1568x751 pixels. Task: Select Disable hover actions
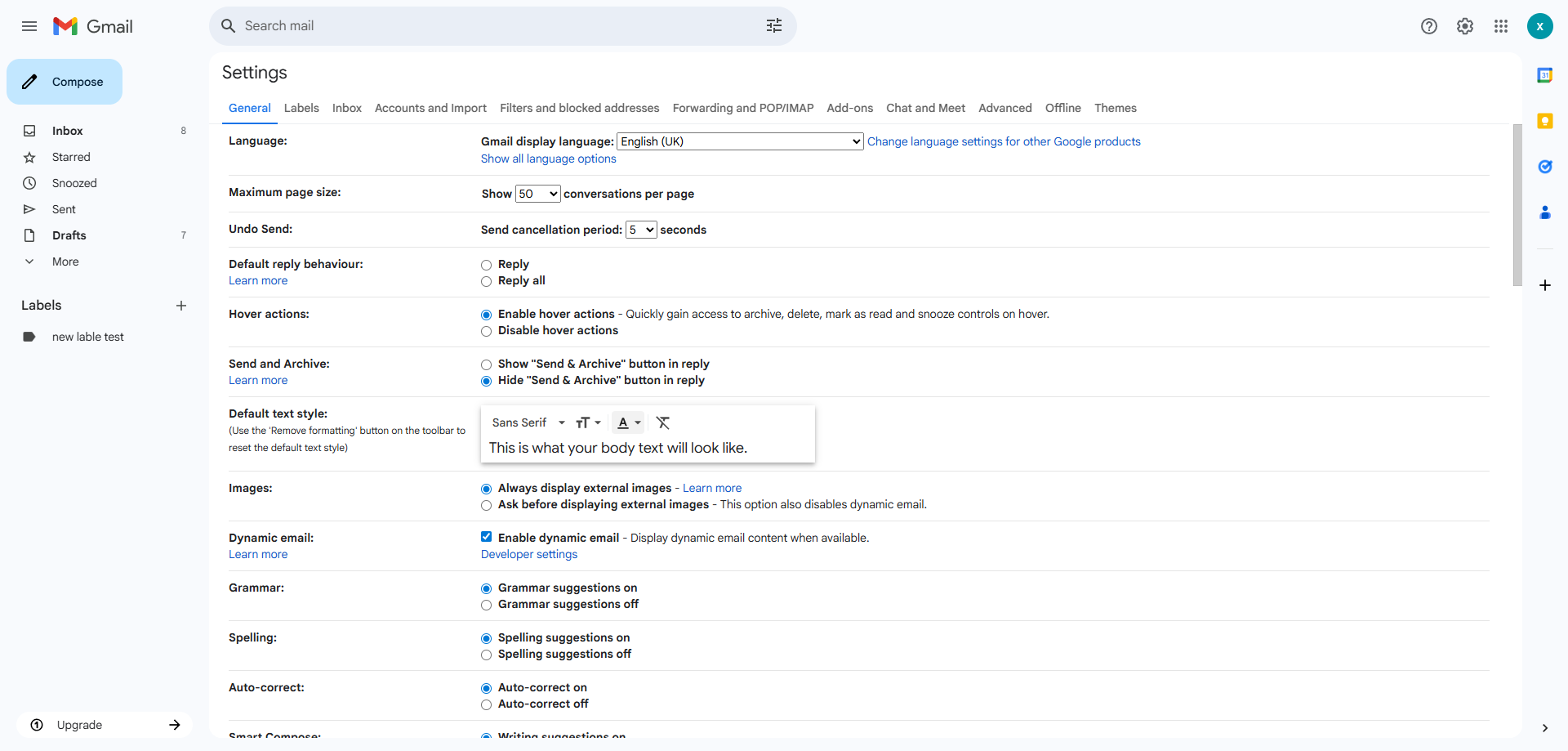(x=487, y=331)
